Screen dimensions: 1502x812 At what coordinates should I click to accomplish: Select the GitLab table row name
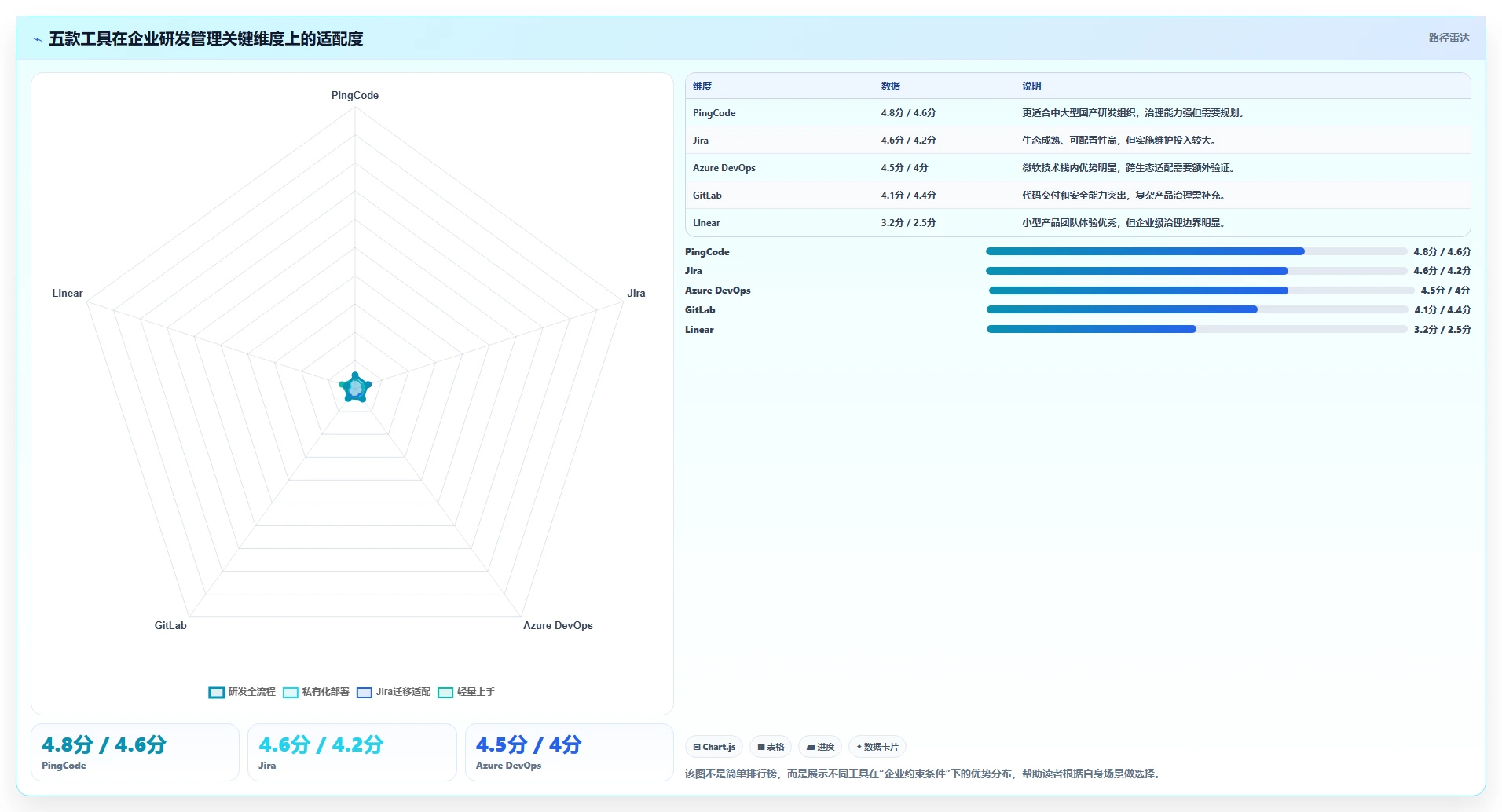[x=707, y=196]
